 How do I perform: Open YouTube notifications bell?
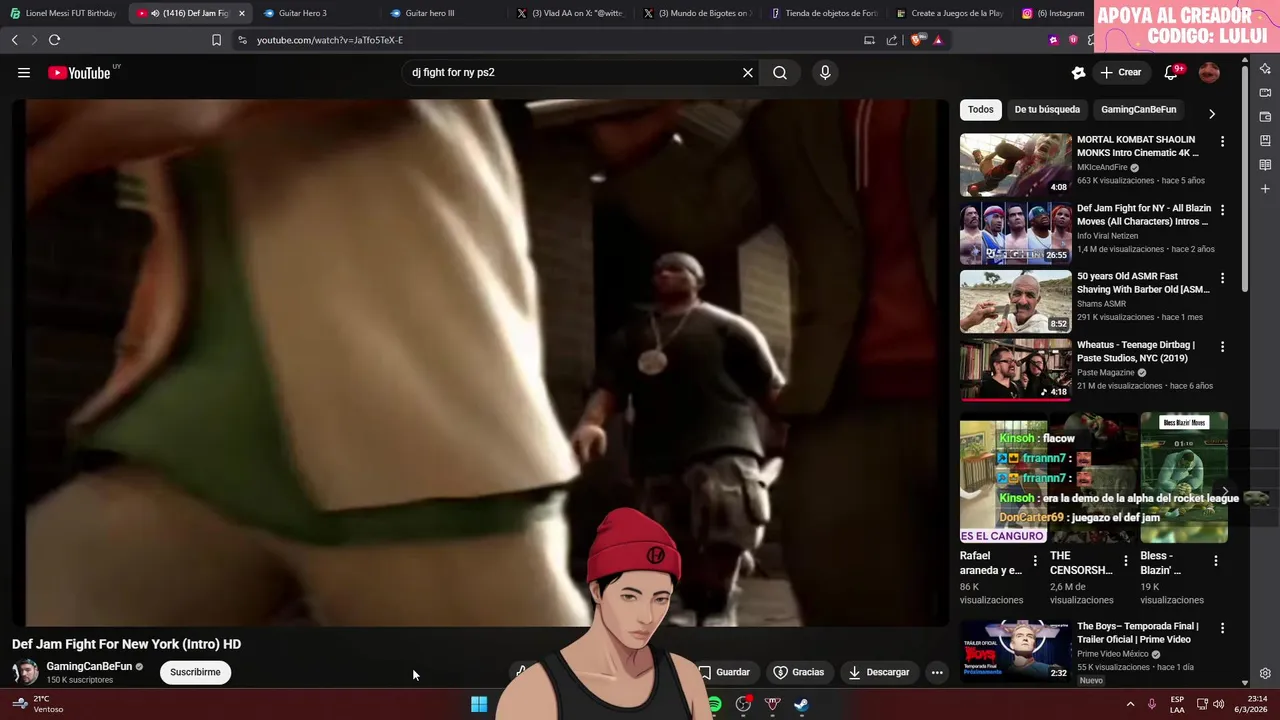coord(1171,72)
